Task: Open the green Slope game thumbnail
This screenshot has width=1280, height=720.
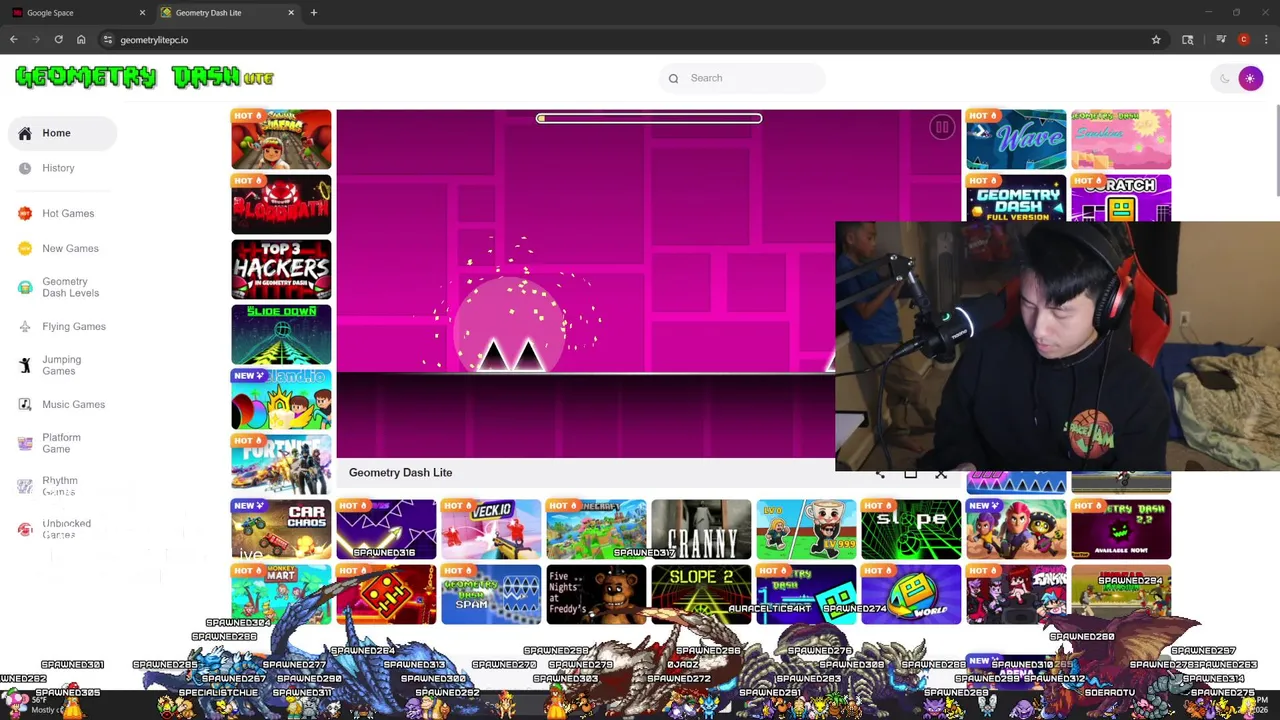Action: click(911, 529)
